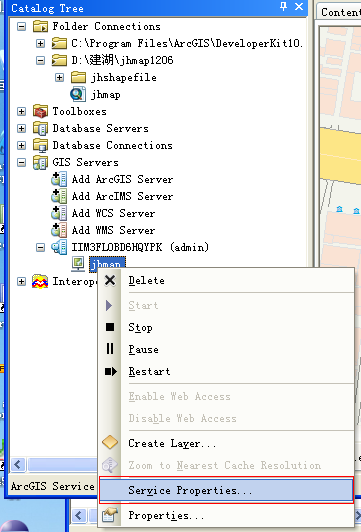
Task: Select Add ArcIMS Server tree item
Action: pos(122,196)
